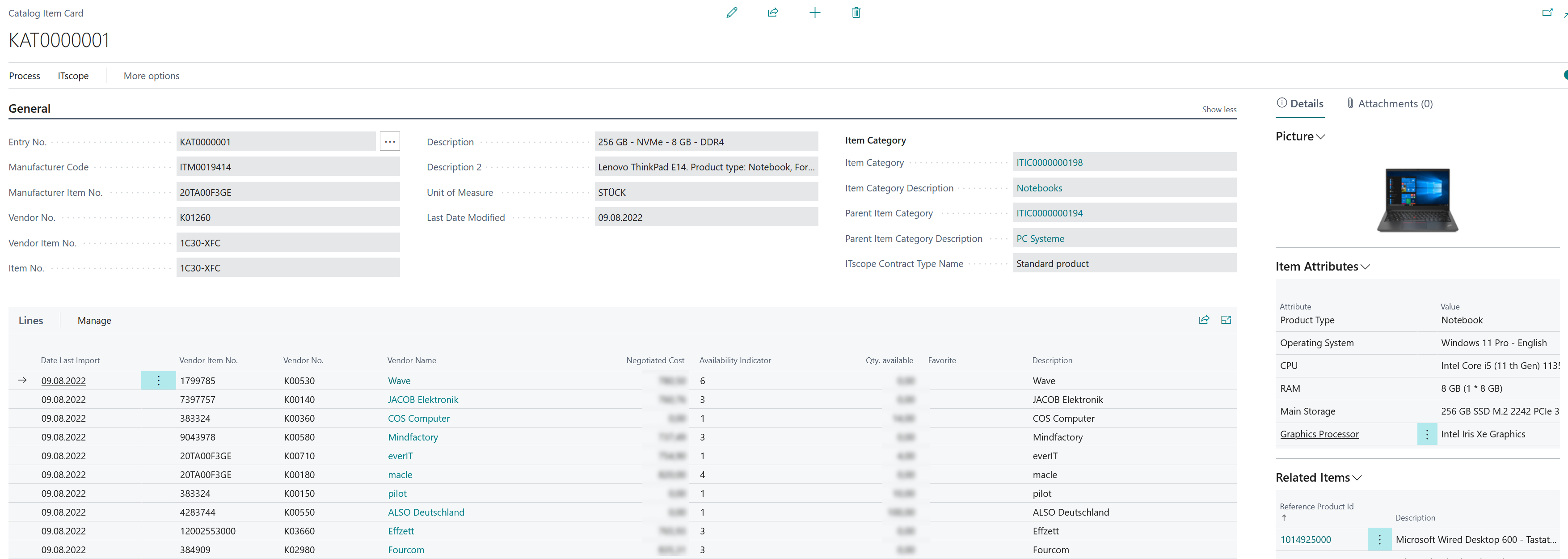Viewport: 1568px width, 559px height.
Task: Collapse the Item Attributes section
Action: (x=1366, y=267)
